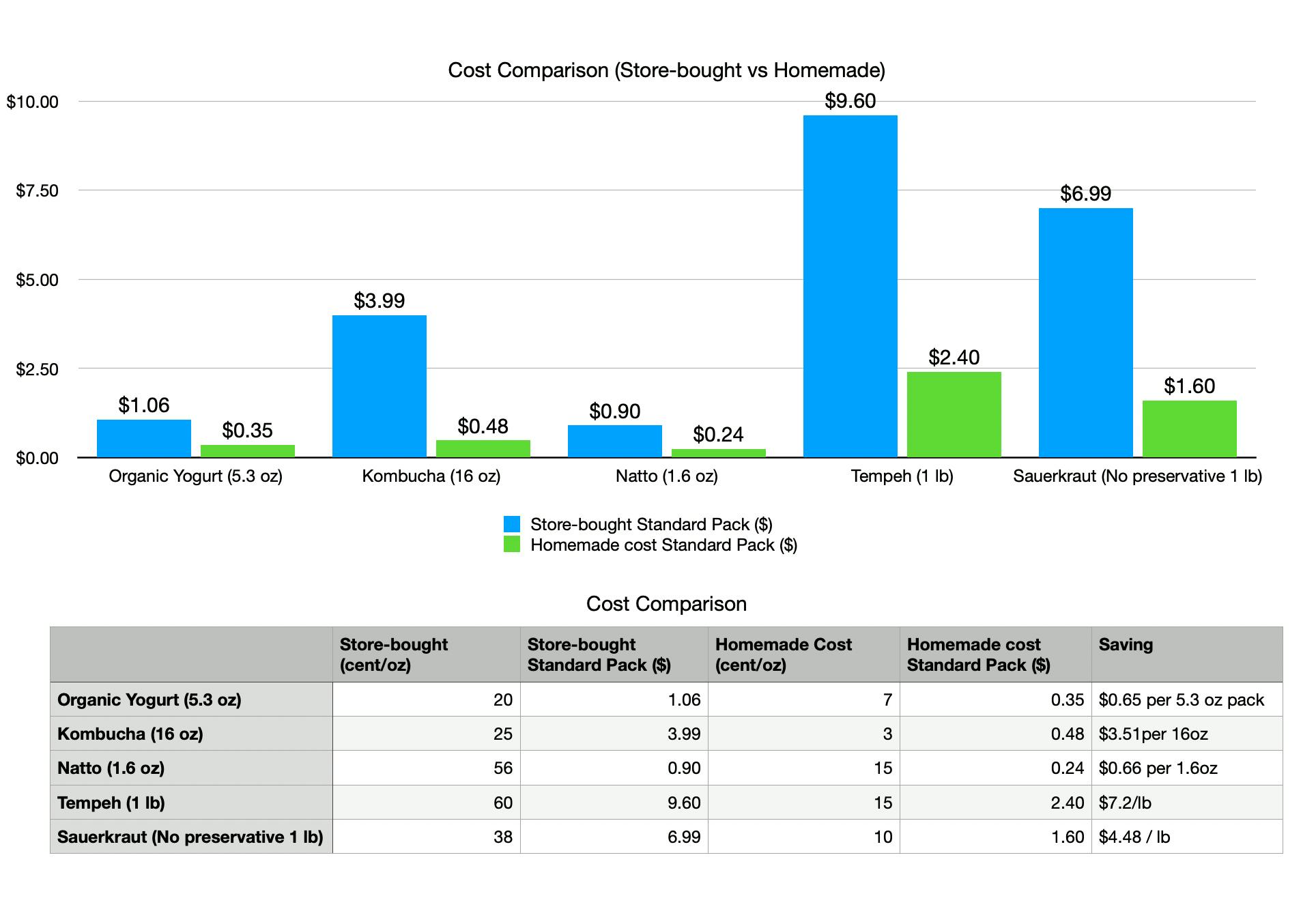The image size is (1316, 909).
Task: Click the Natto (1.6 oz) axis label
Action: pyautogui.click(x=666, y=476)
